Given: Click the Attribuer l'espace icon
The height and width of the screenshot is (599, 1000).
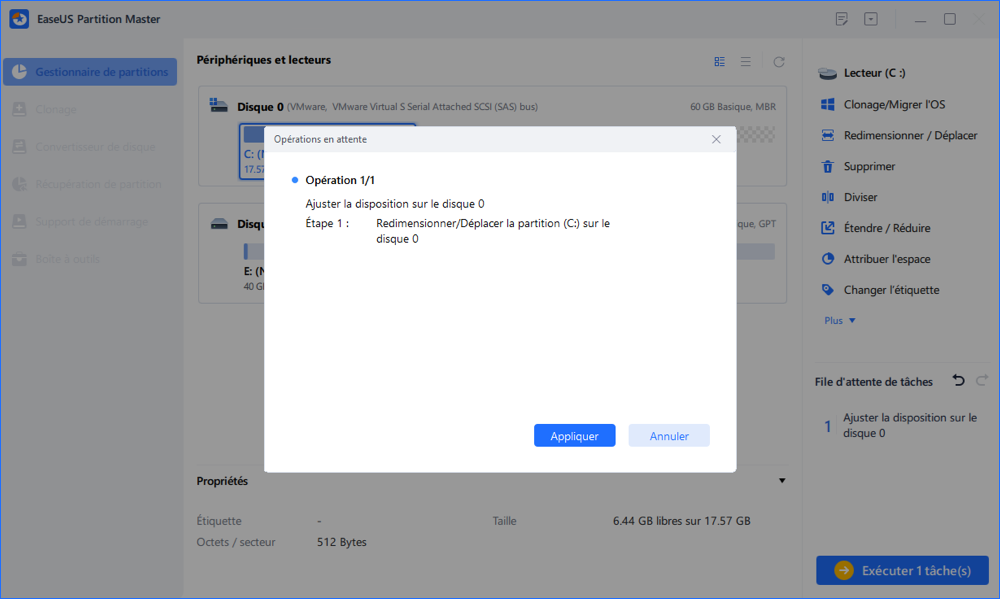Looking at the screenshot, I should pos(828,259).
